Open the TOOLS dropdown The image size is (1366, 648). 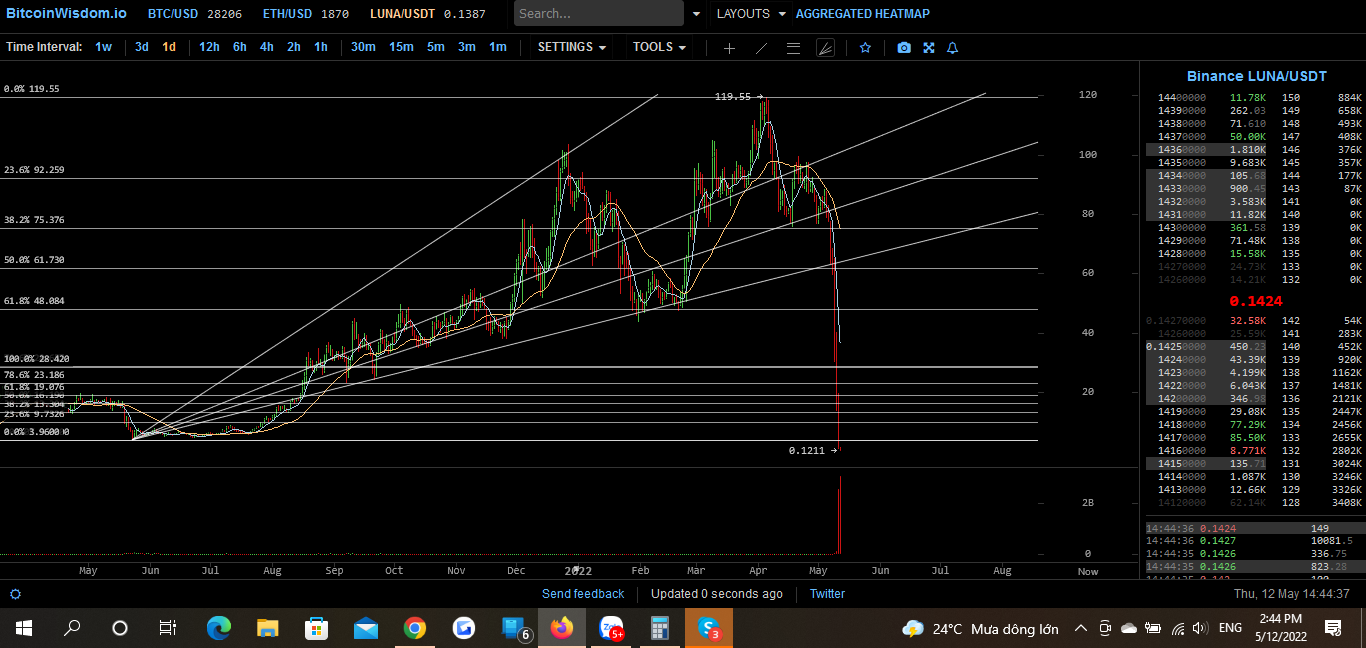[660, 47]
